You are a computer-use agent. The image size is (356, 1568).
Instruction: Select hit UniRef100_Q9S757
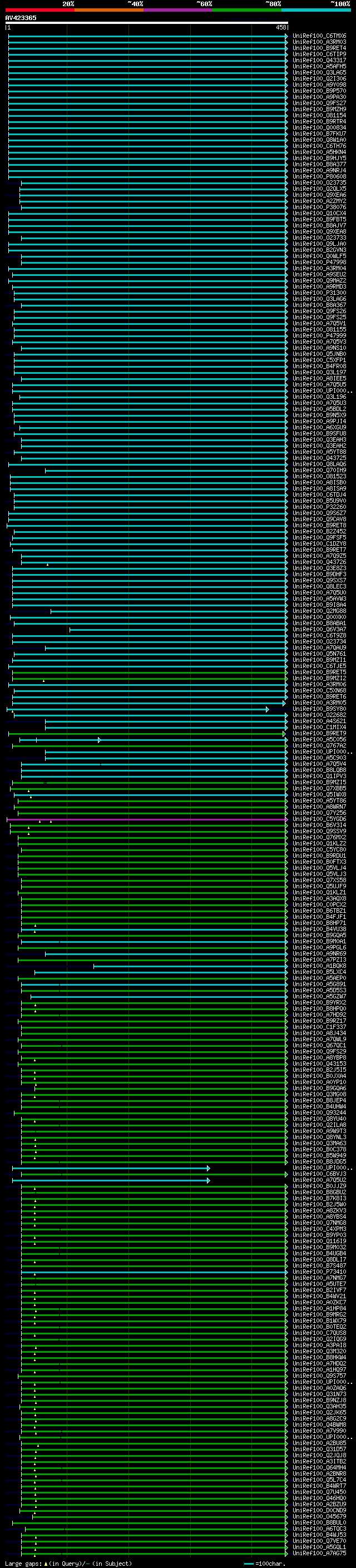[x=319, y=1376]
